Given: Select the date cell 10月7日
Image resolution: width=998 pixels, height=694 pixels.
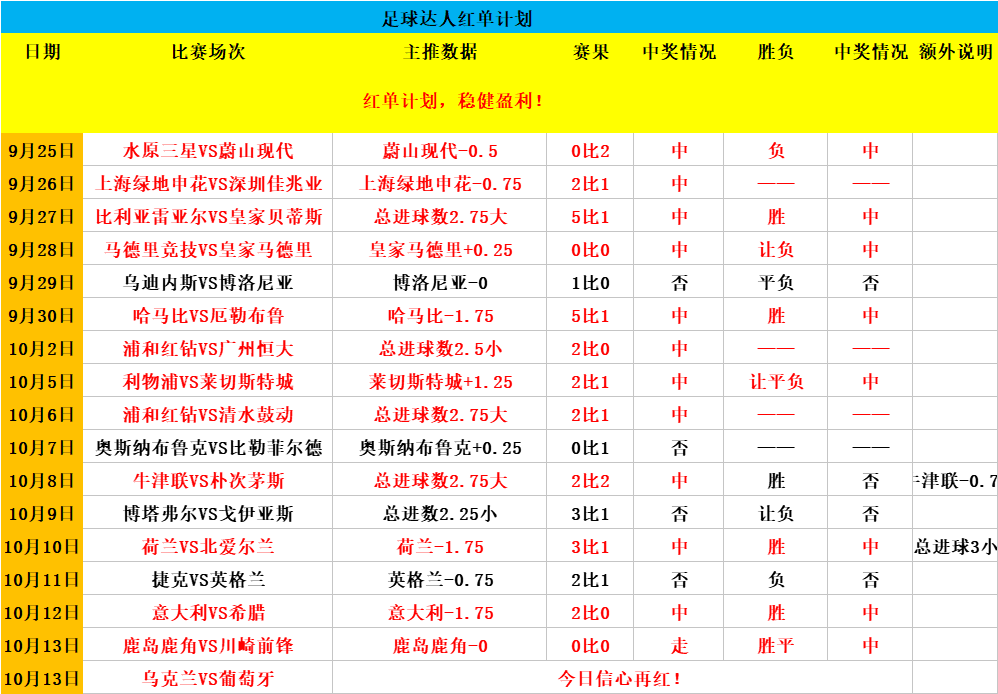Looking at the screenshot, I should pyautogui.click(x=41, y=448).
